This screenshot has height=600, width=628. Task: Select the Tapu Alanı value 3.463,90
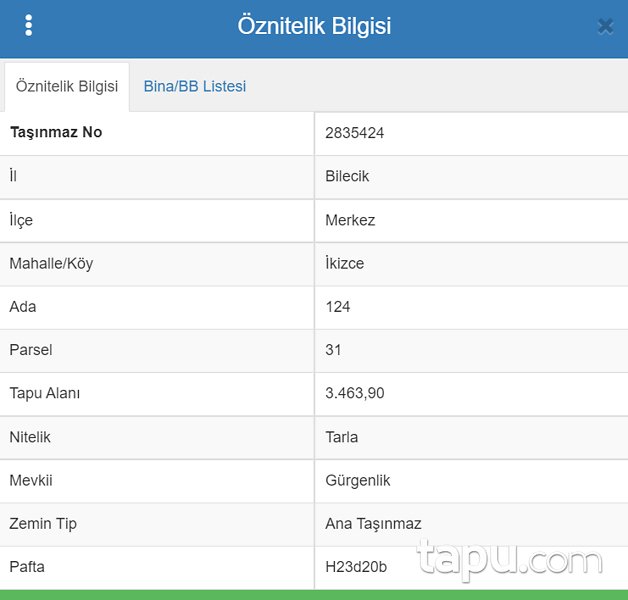(x=354, y=393)
